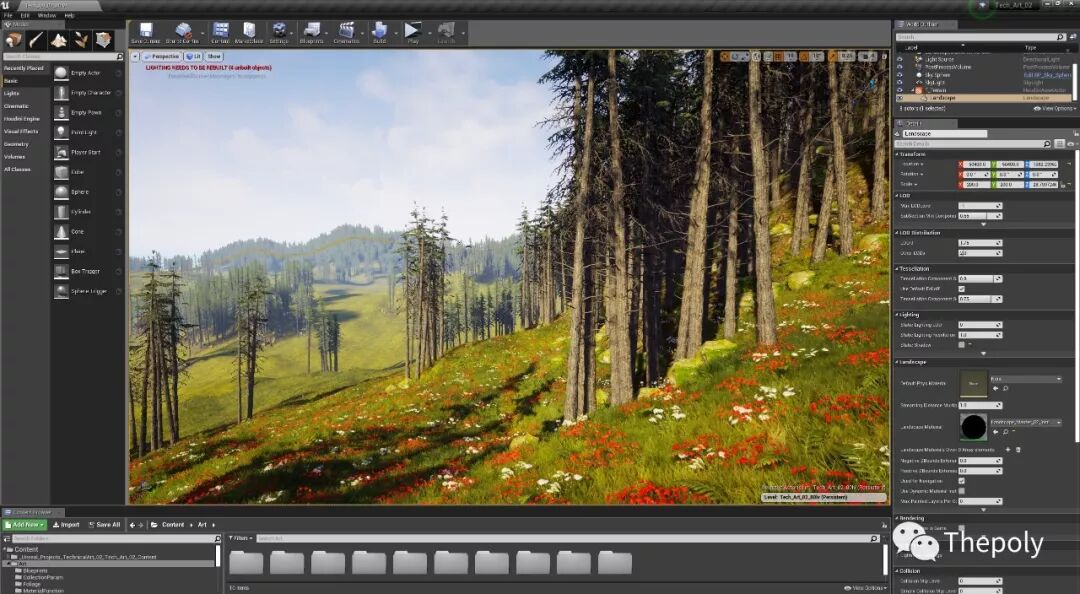Screen dimensions: 1080x594
Task: Open the File menu
Action: tap(8, 15)
